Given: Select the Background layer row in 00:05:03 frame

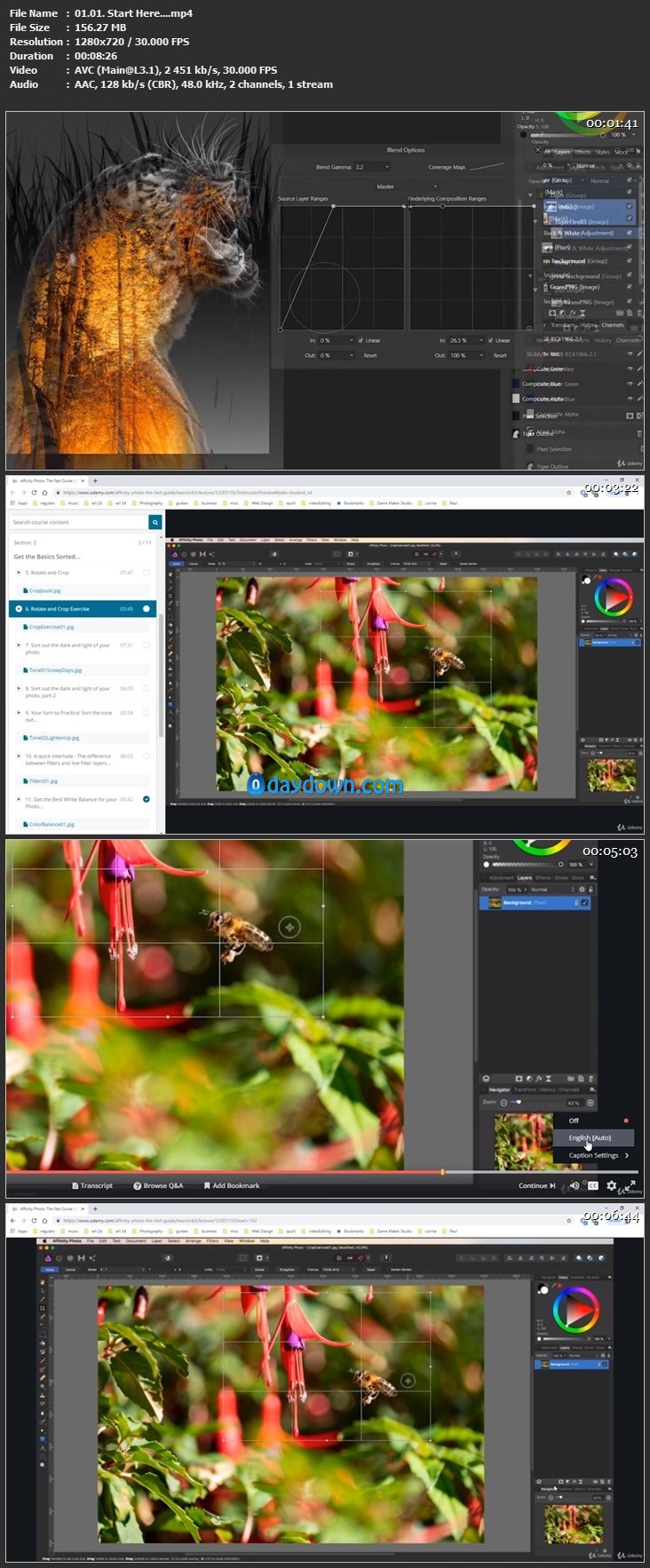Looking at the screenshot, I should pos(535,903).
